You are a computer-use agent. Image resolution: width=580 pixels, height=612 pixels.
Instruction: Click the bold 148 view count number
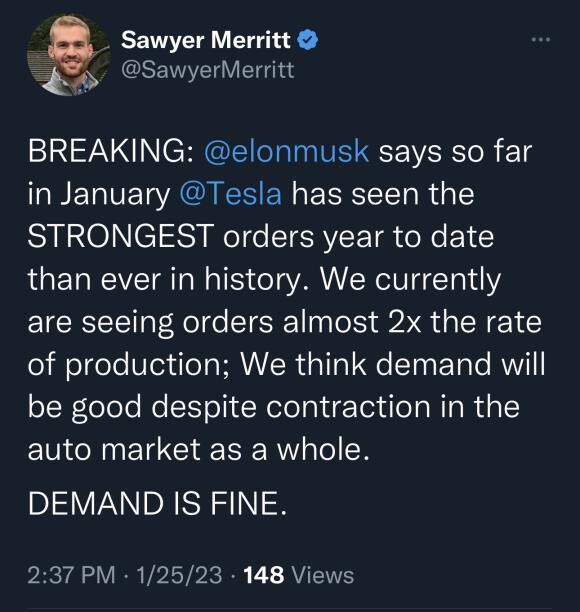coord(264,575)
